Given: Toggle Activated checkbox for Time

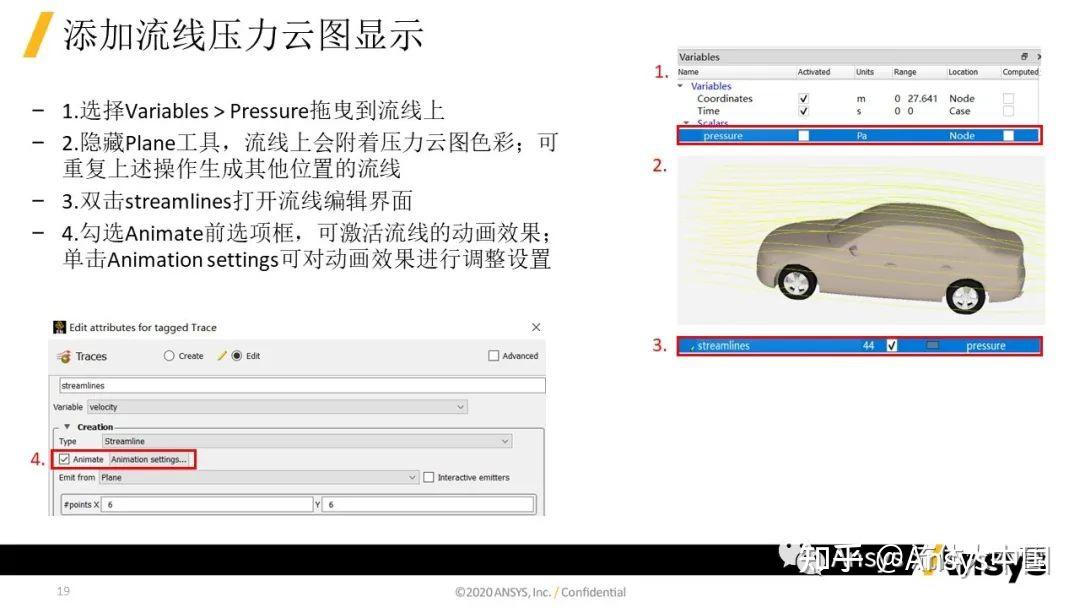Looking at the screenshot, I should 803,111.
